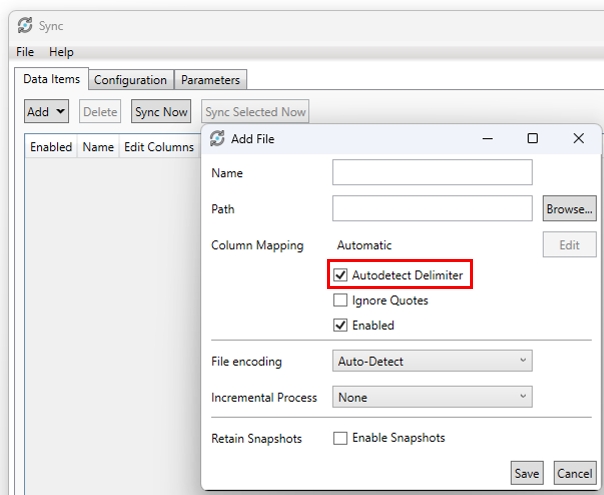The image size is (604, 495).
Task: Enable the Ignore Quotes checkbox
Action: 341,300
